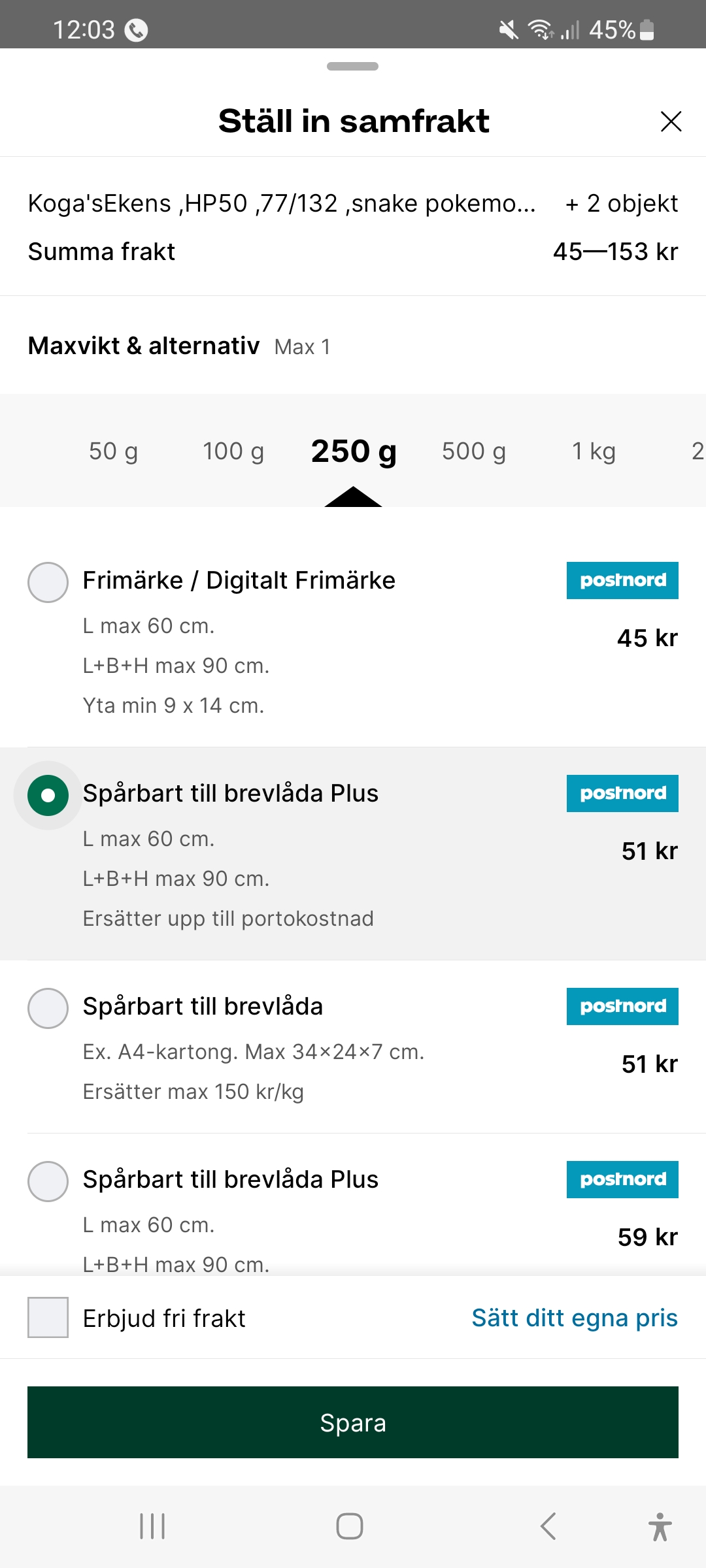The image size is (706, 1568).
Task: Select the 100 g weight option
Action: [x=233, y=451]
